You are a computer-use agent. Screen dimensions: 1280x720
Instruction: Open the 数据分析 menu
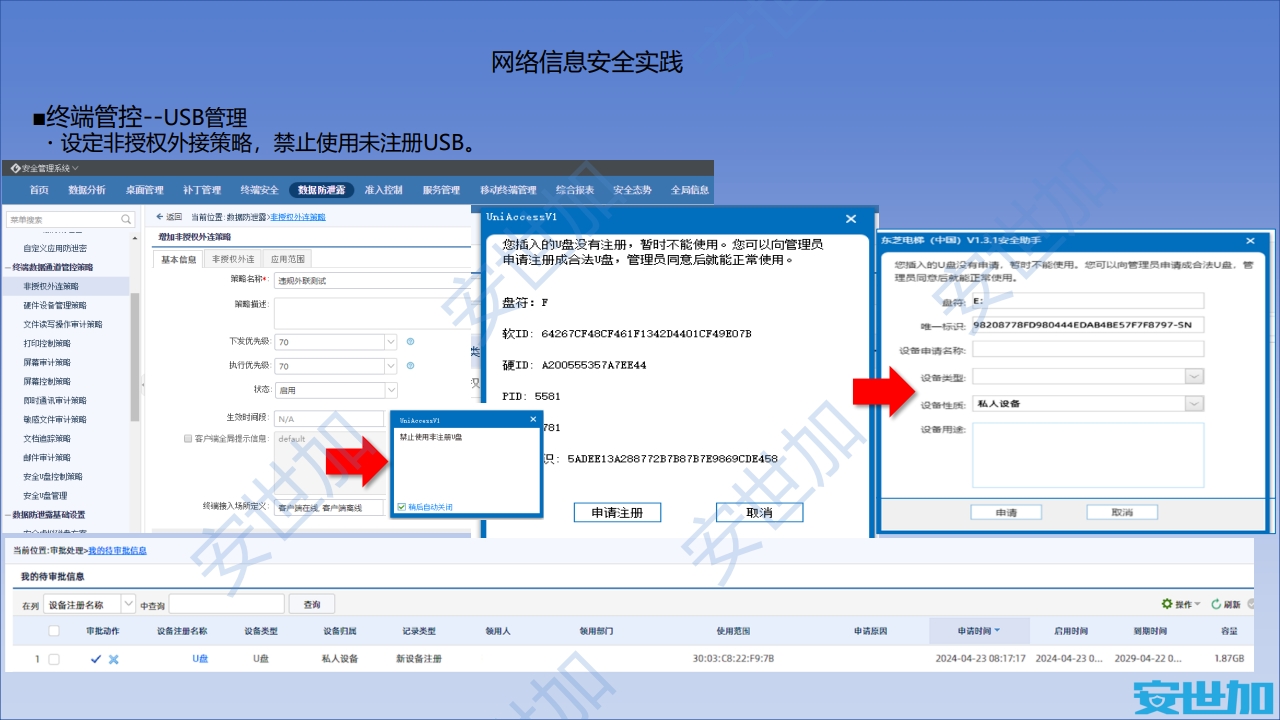point(87,190)
